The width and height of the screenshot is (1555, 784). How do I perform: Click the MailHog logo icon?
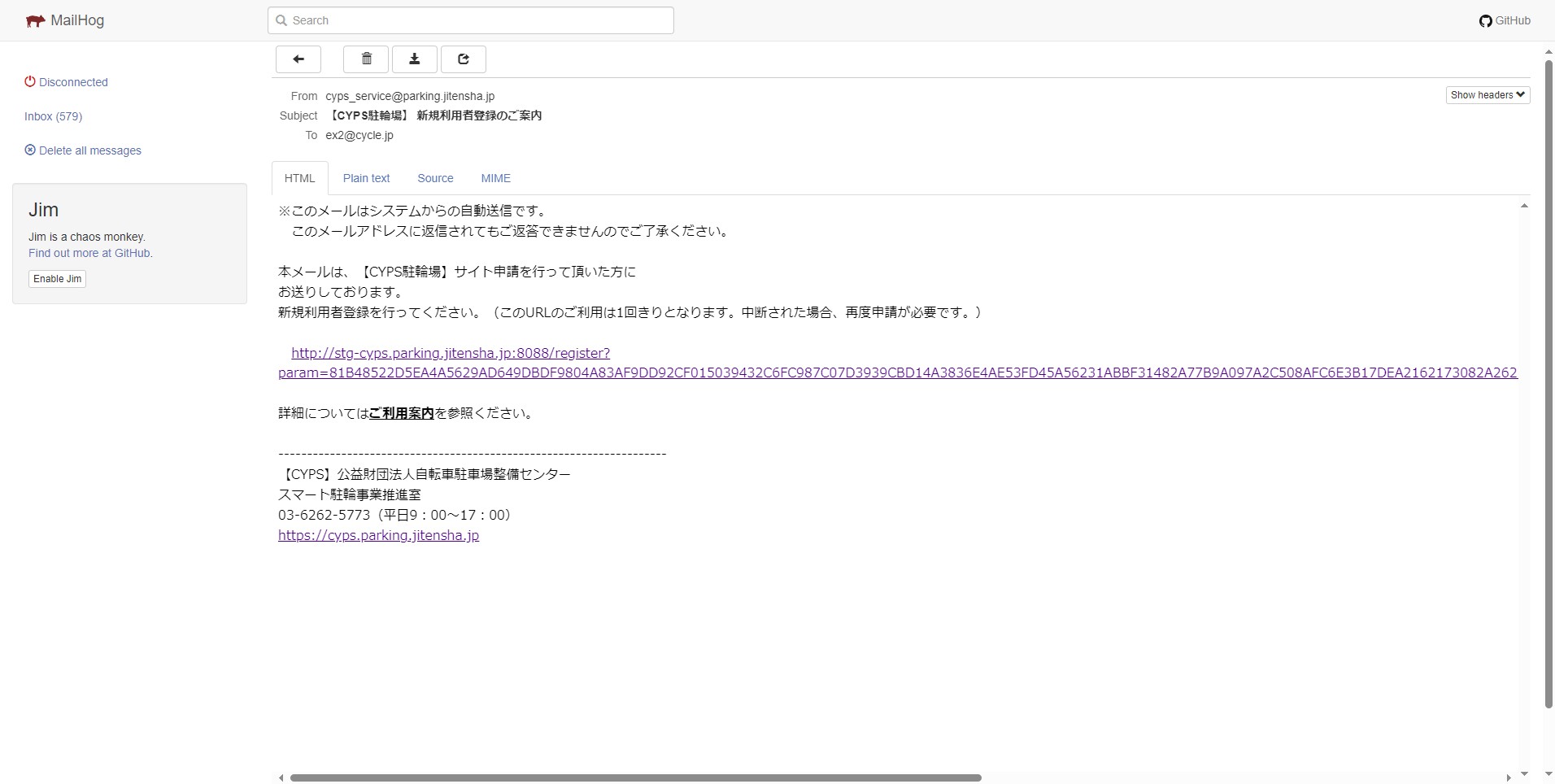point(35,21)
